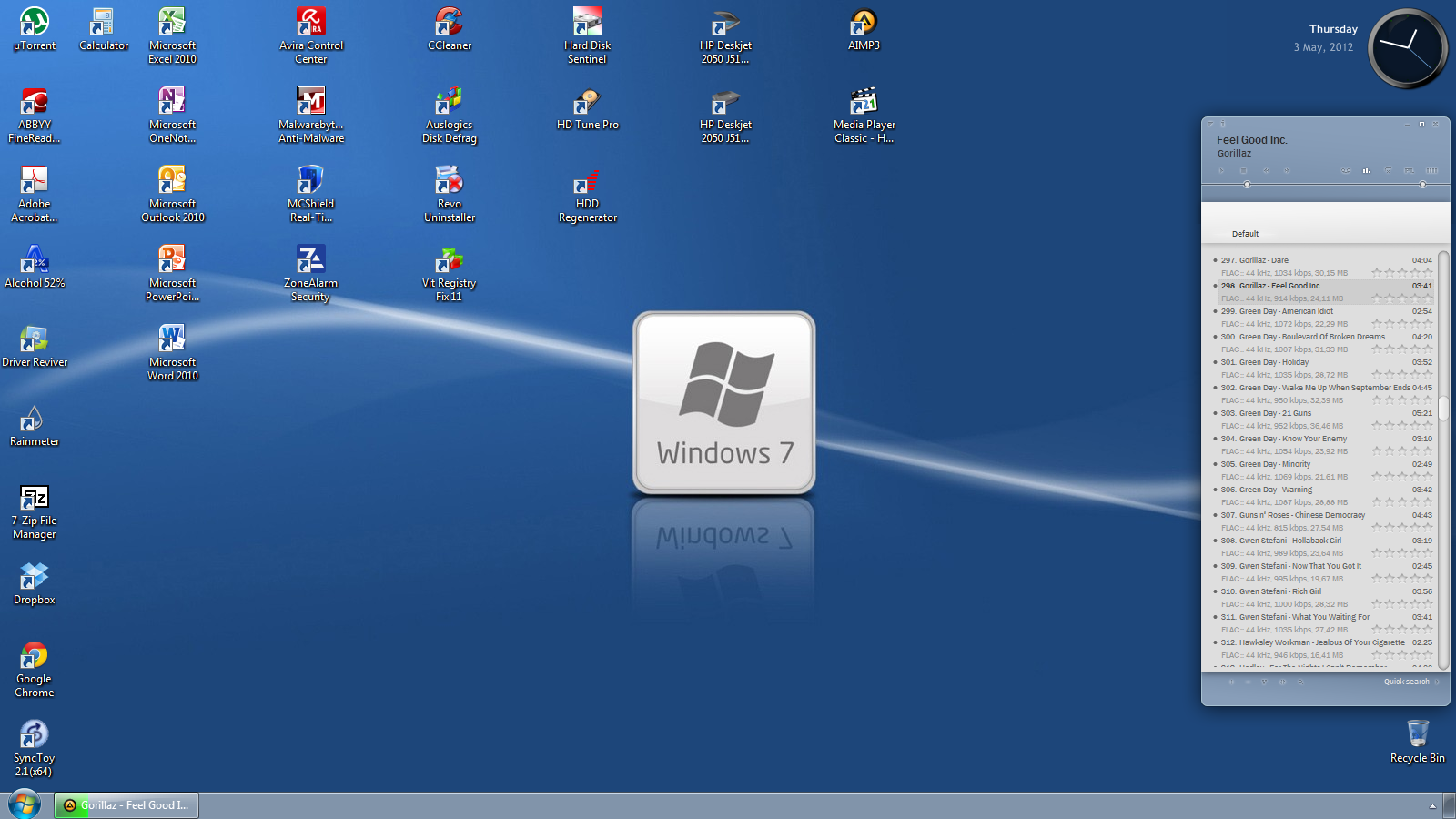Click the AIMP playlist scrollbar
The height and width of the screenshot is (819, 1456).
coord(1443,459)
